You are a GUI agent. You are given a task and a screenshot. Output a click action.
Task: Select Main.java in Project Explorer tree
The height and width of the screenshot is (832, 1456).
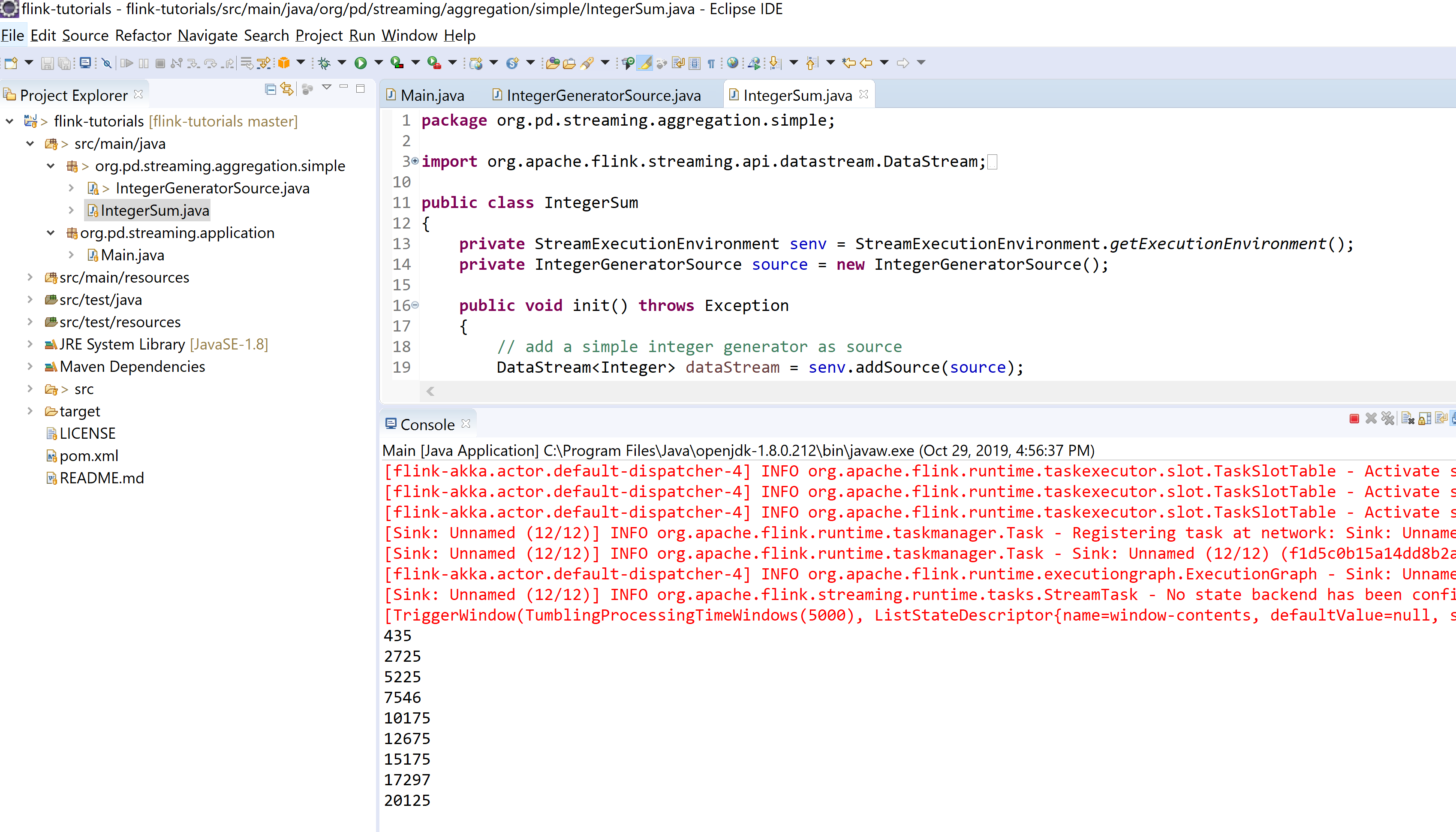(x=132, y=255)
